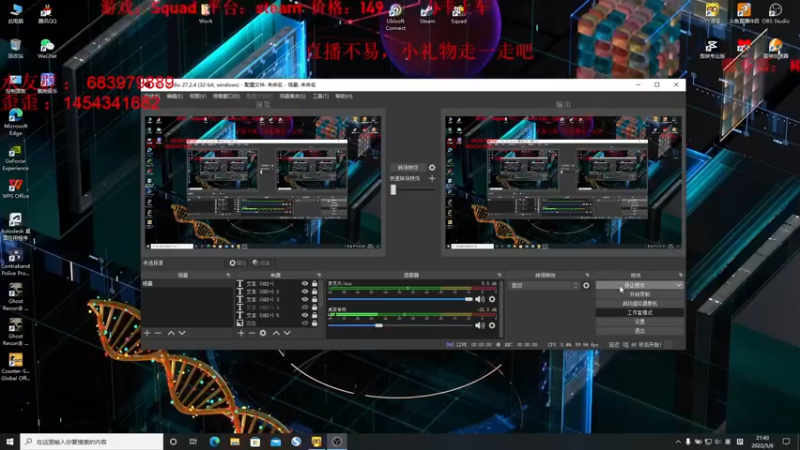
Task: Adjust the mic/Aux volume slider
Action: (x=401, y=299)
